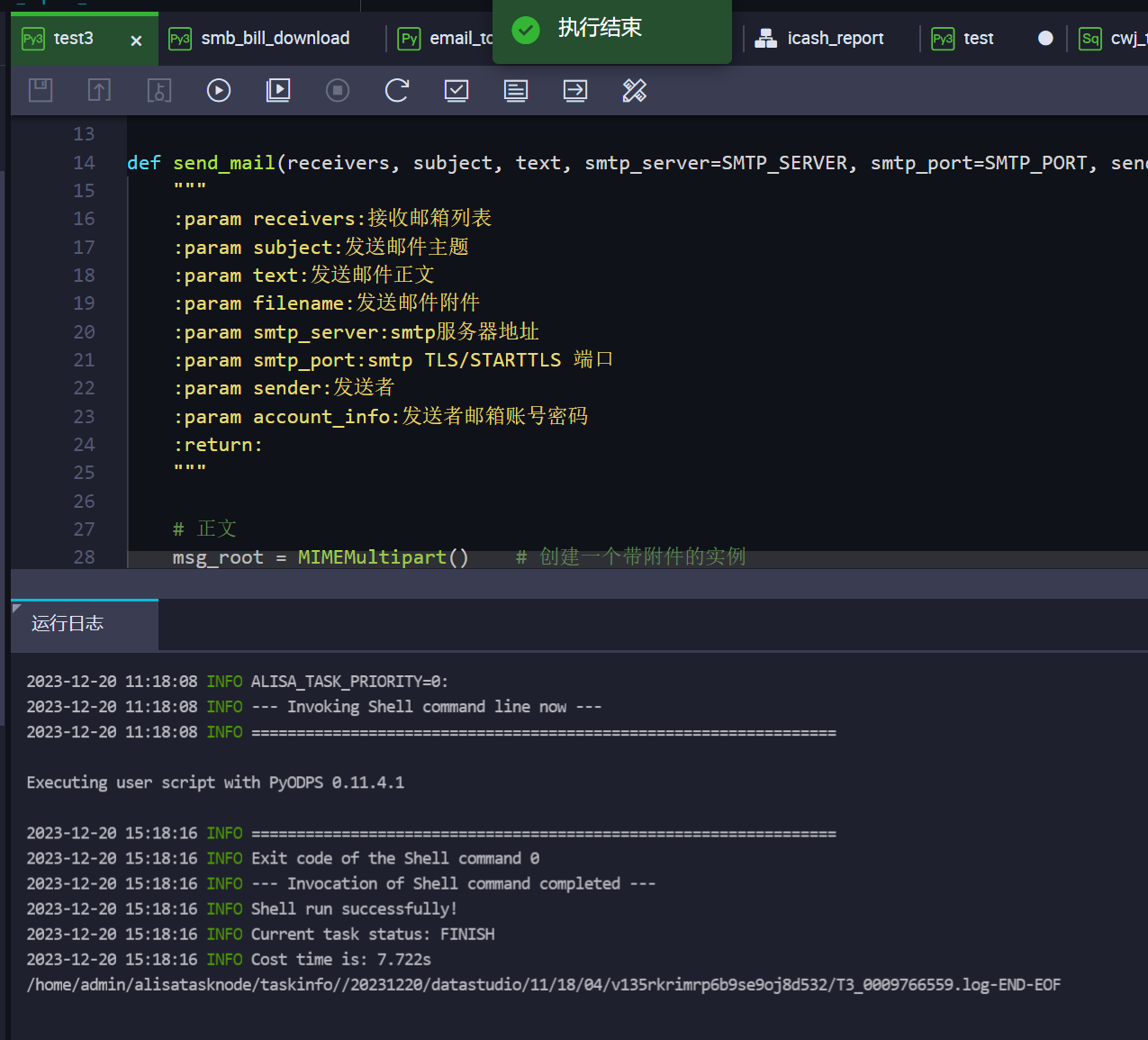The image size is (1148, 1040).
Task: Reload the code using the refresh icon
Action: coord(397,90)
